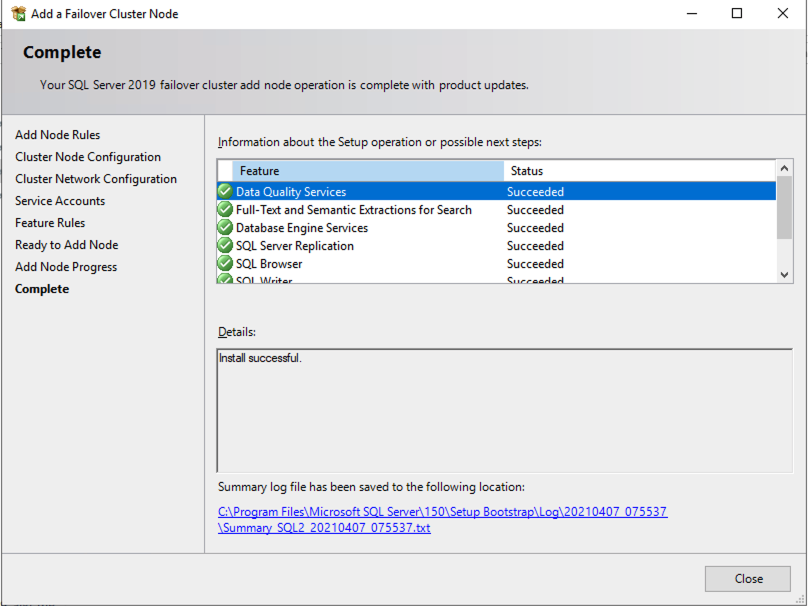Select the Database Engine Services row
The width and height of the screenshot is (808, 606).
point(497,227)
